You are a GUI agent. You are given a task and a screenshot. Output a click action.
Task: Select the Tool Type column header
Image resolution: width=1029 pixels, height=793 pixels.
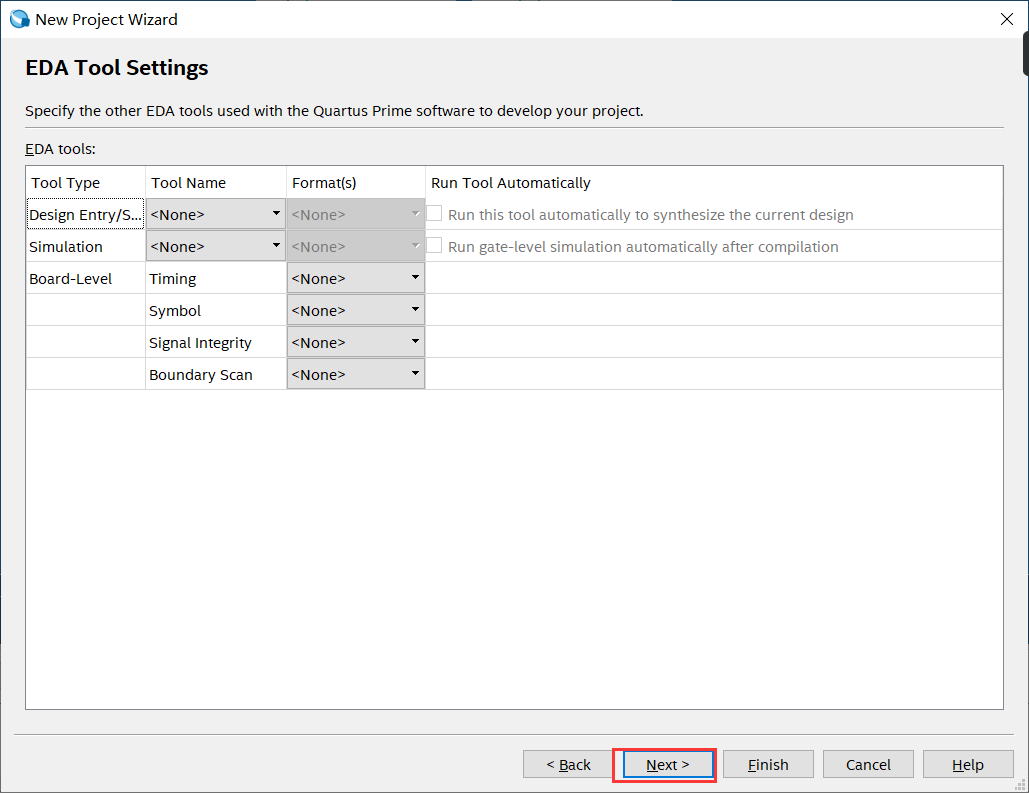[x=66, y=183]
